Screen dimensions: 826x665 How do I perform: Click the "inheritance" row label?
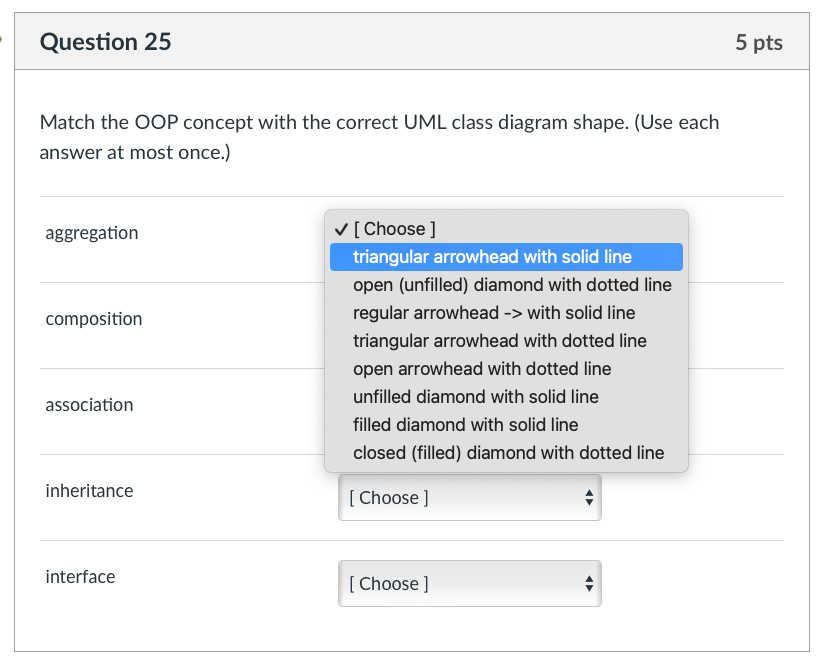click(x=89, y=491)
